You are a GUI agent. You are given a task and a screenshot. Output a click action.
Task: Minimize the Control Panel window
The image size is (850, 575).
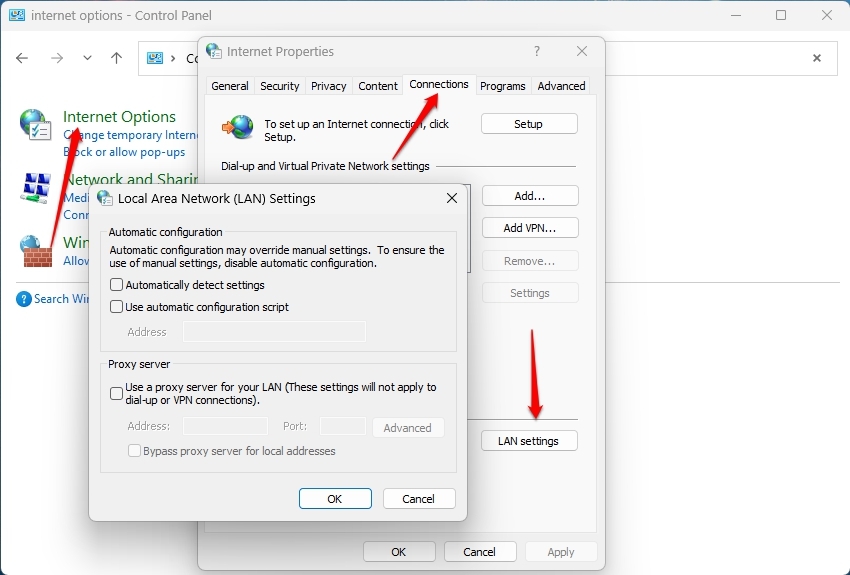click(736, 15)
